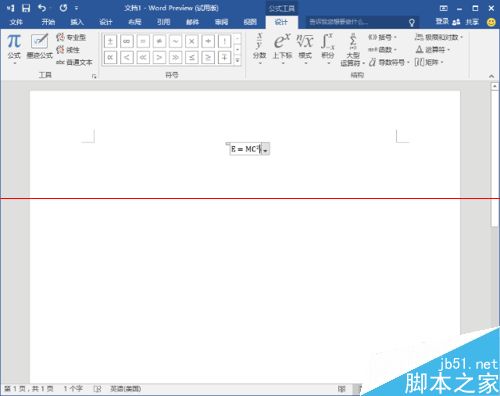Viewport: 500px width, 396px height.
Task: Move the symbols gallery up one row
Action: click(x=237, y=38)
